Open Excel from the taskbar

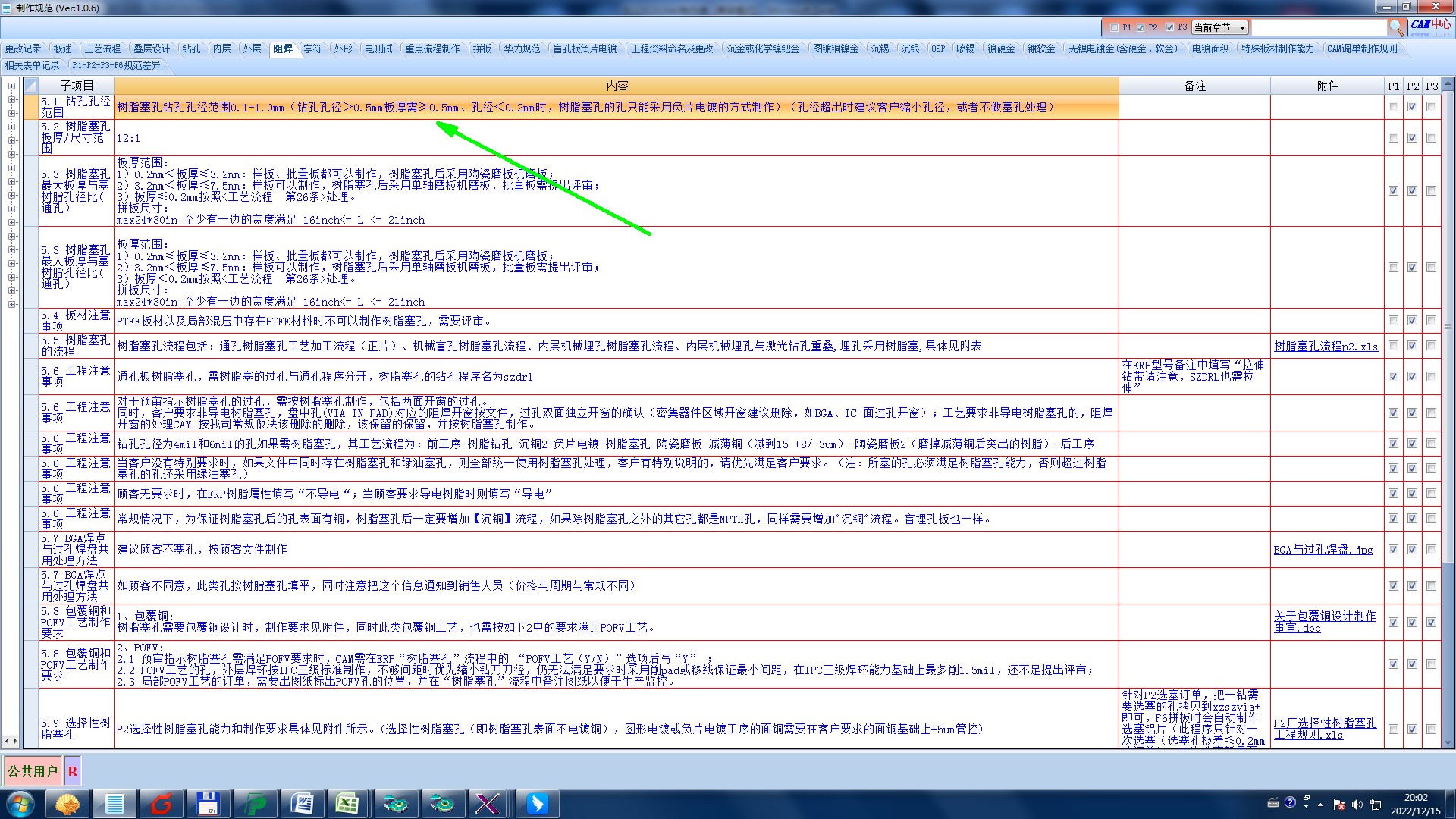(347, 803)
